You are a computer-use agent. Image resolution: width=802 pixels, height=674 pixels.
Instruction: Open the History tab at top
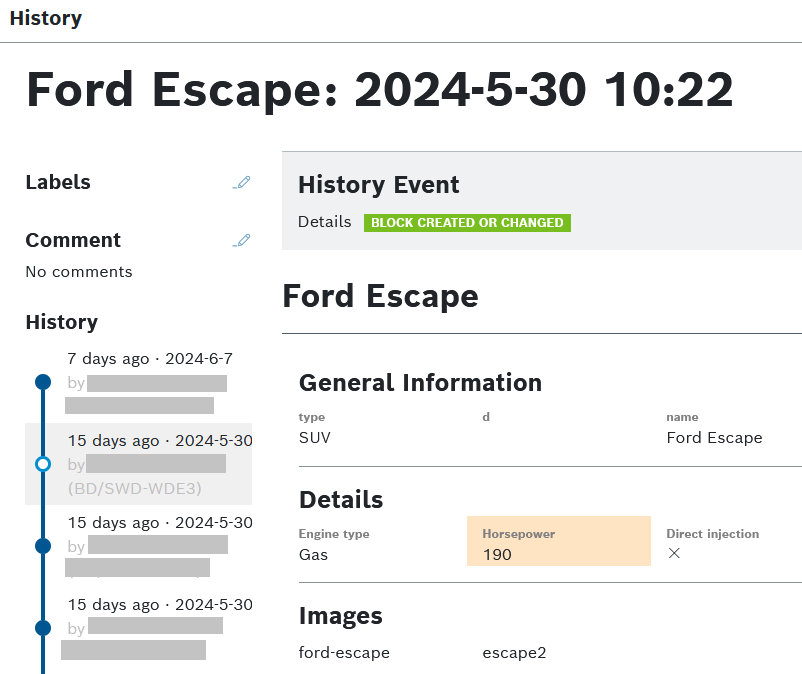pyautogui.click(x=46, y=18)
